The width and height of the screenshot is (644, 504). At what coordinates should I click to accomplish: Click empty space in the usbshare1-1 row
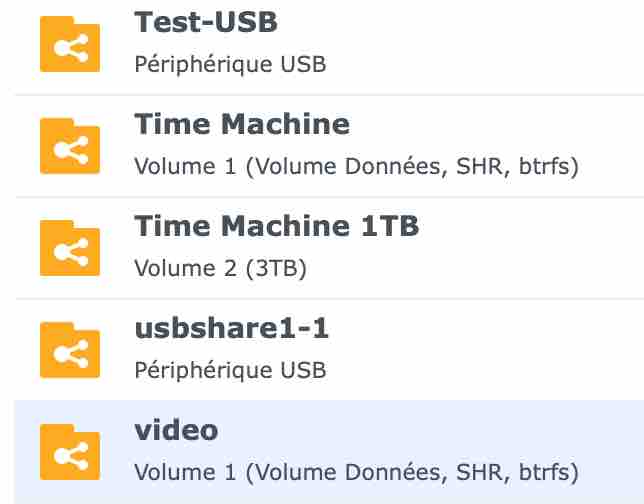(x=485, y=350)
